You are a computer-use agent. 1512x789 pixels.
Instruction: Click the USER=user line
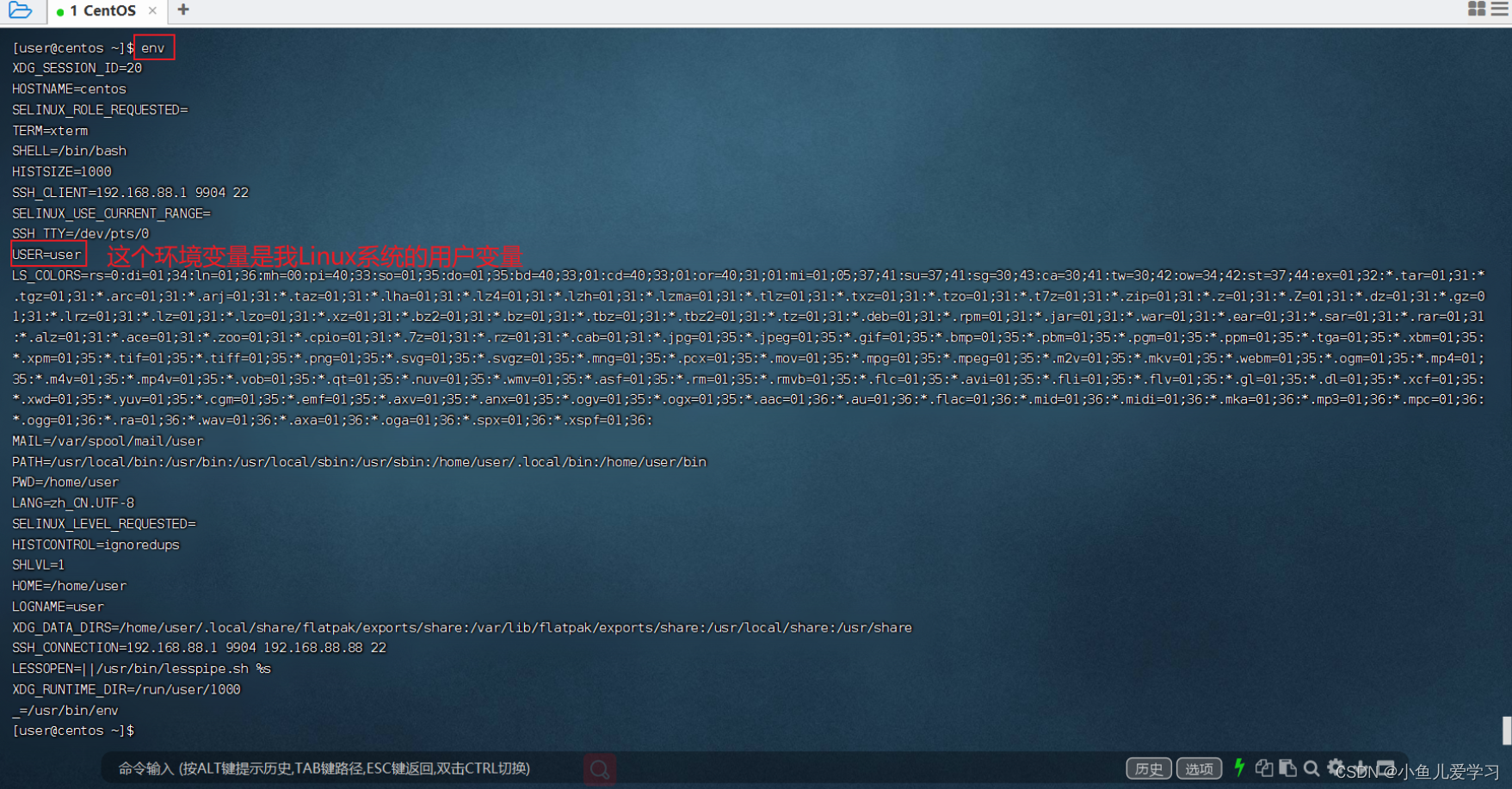(47, 255)
